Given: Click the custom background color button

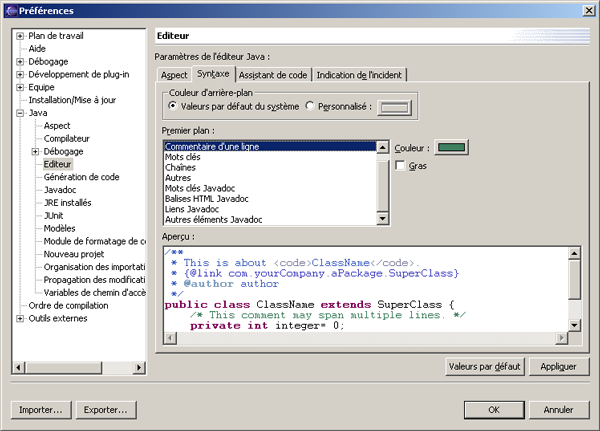Looking at the screenshot, I should pyautogui.click(x=393, y=107).
